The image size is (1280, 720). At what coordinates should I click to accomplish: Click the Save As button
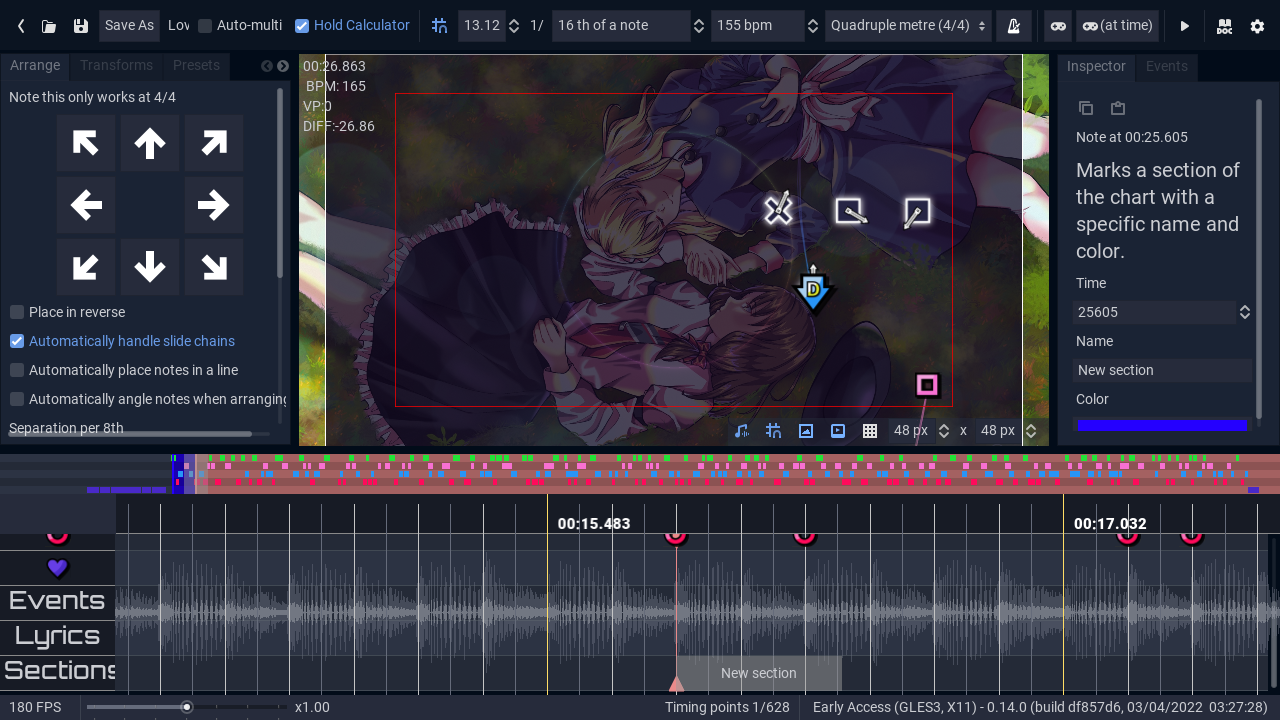129,26
